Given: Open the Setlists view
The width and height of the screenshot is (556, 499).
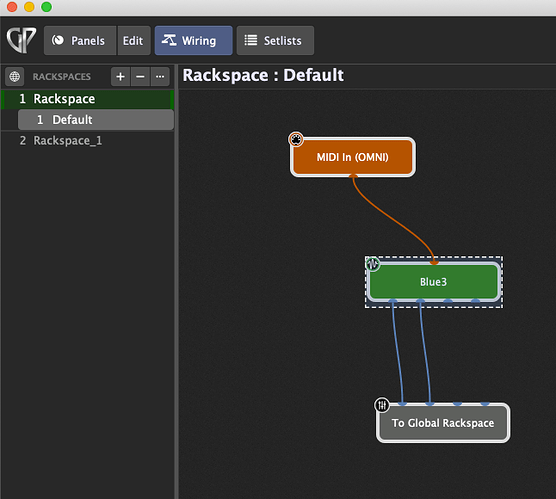Looking at the screenshot, I should coord(275,40).
